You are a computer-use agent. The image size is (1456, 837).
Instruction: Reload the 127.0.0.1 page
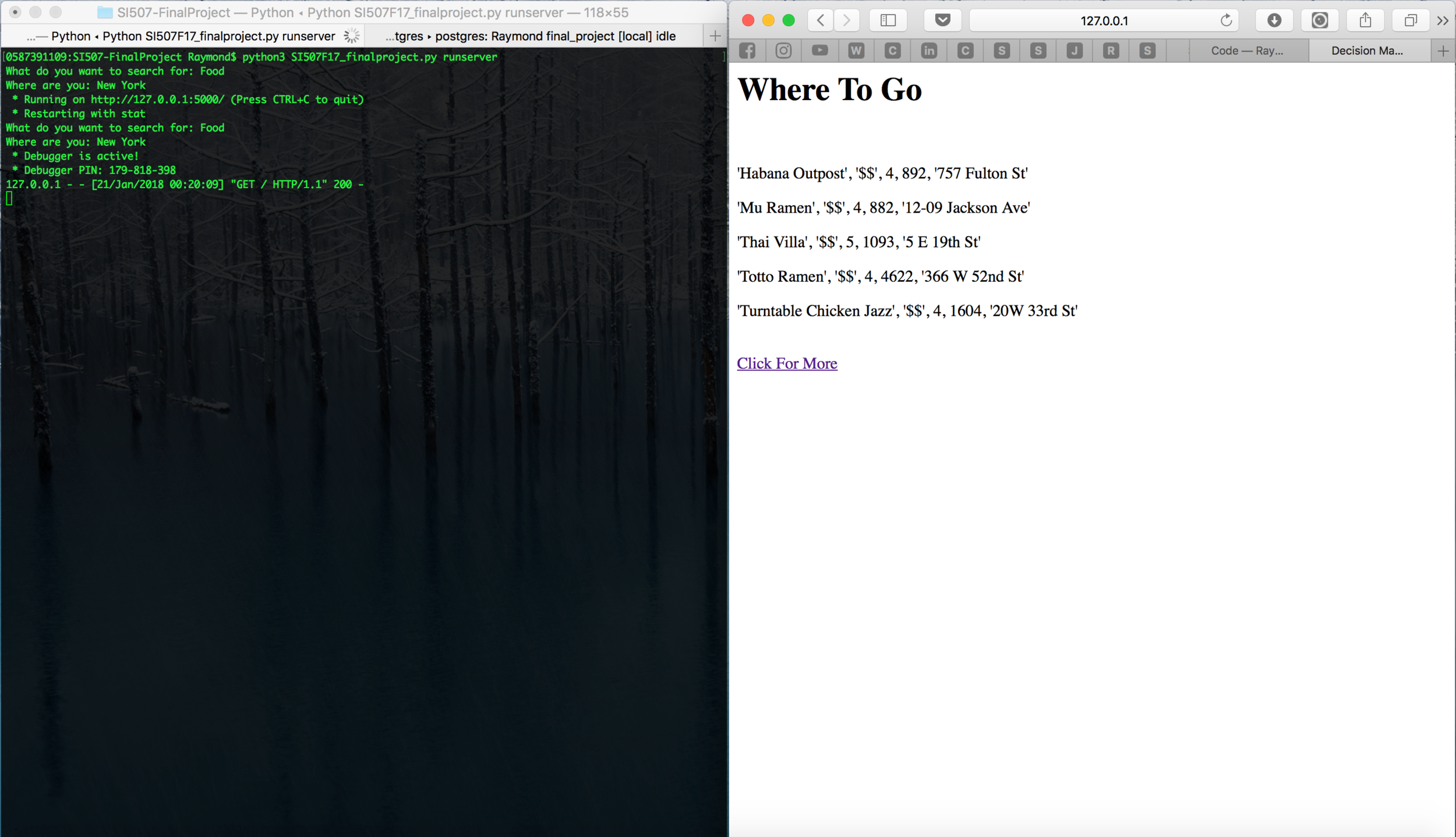1226,21
